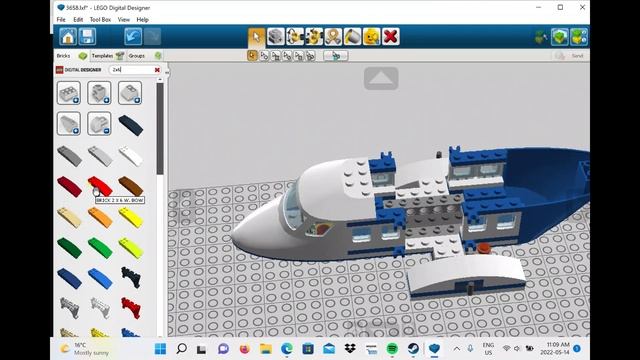Pick the Hinge tool

295,37
